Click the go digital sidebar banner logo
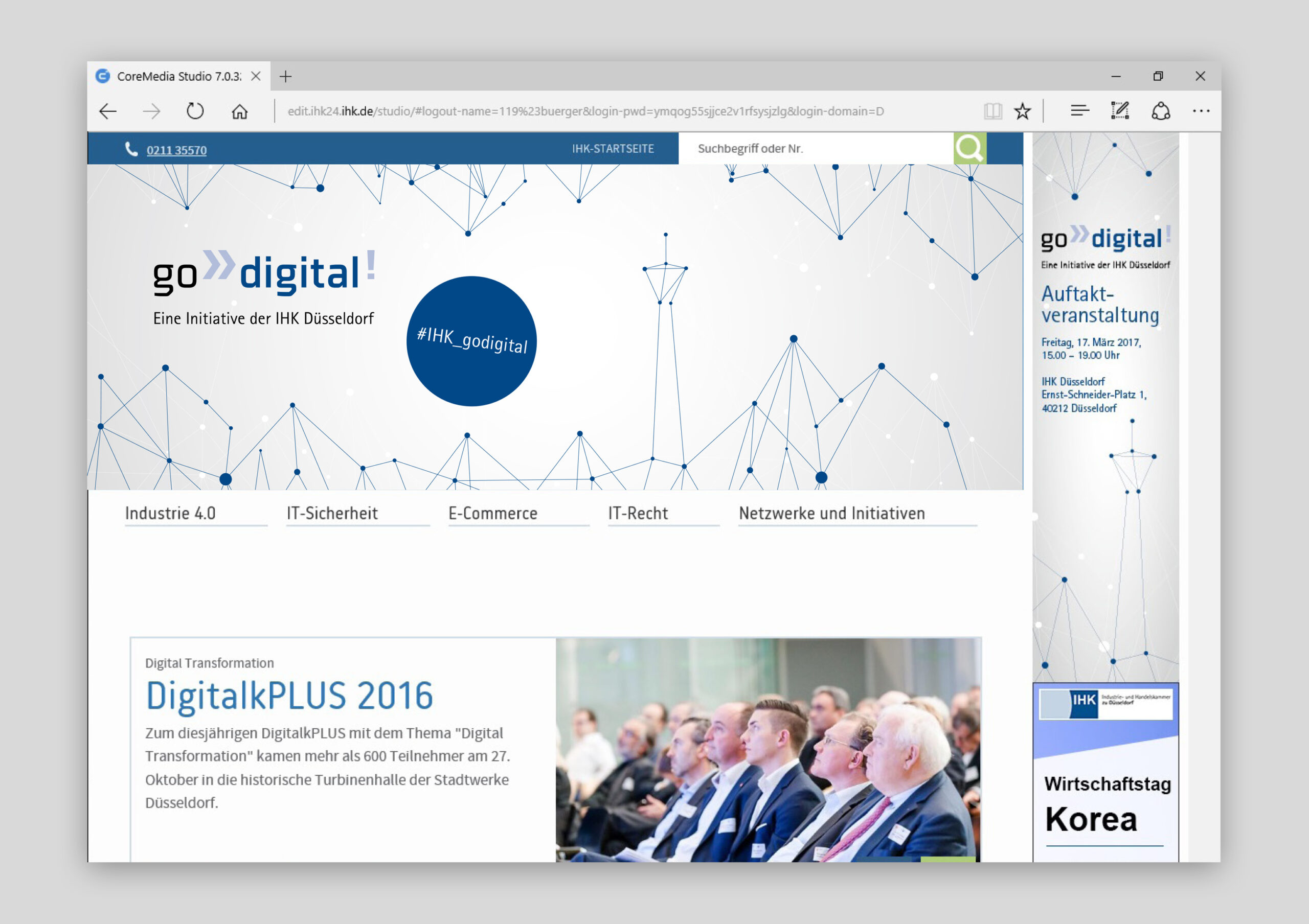Viewport: 1309px width, 924px height. point(1105,238)
